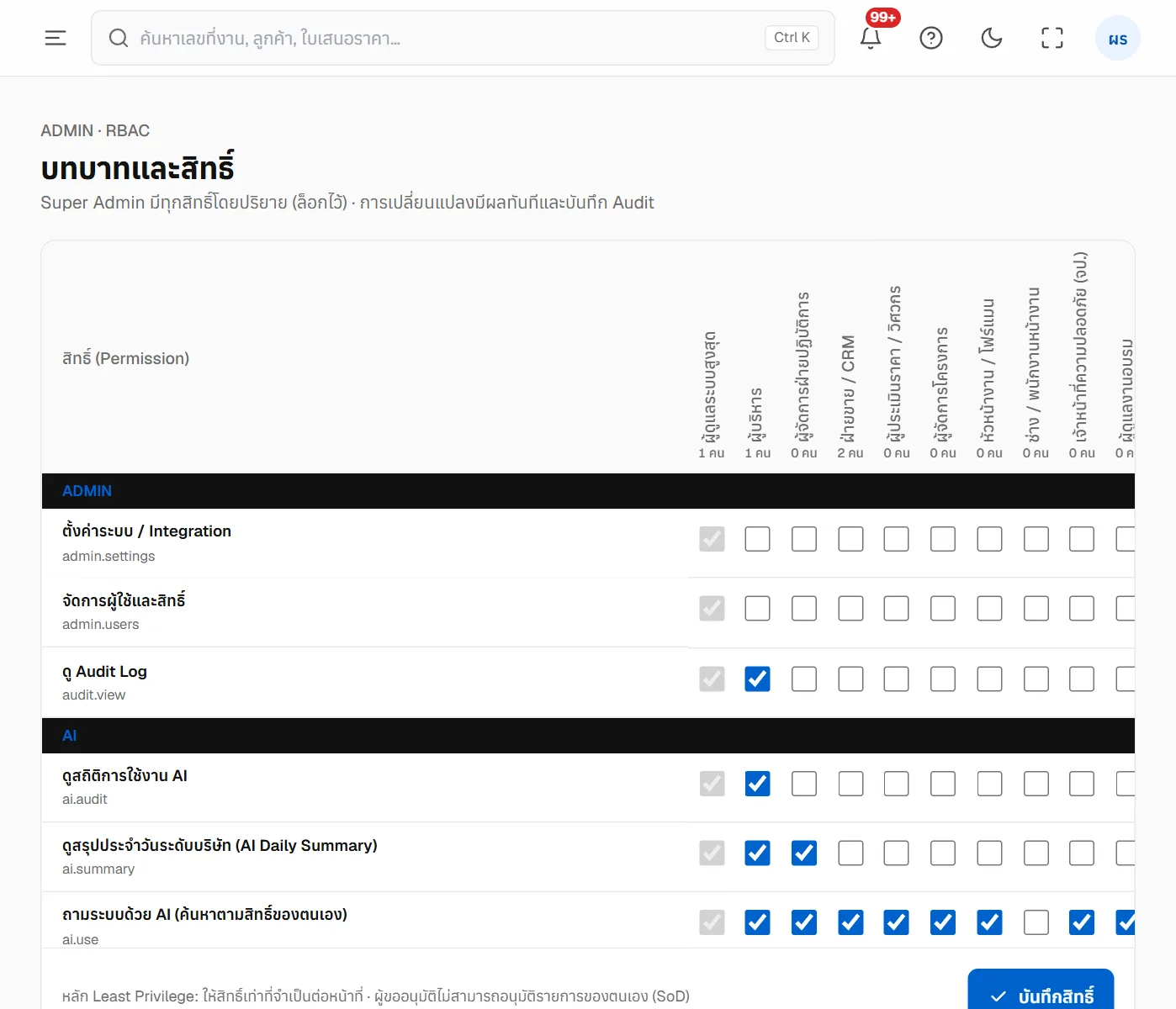Viewport: 1176px width, 1009px height.
Task: Uncheck ai.audit for ผู้บริหาร role
Action: (x=757, y=784)
